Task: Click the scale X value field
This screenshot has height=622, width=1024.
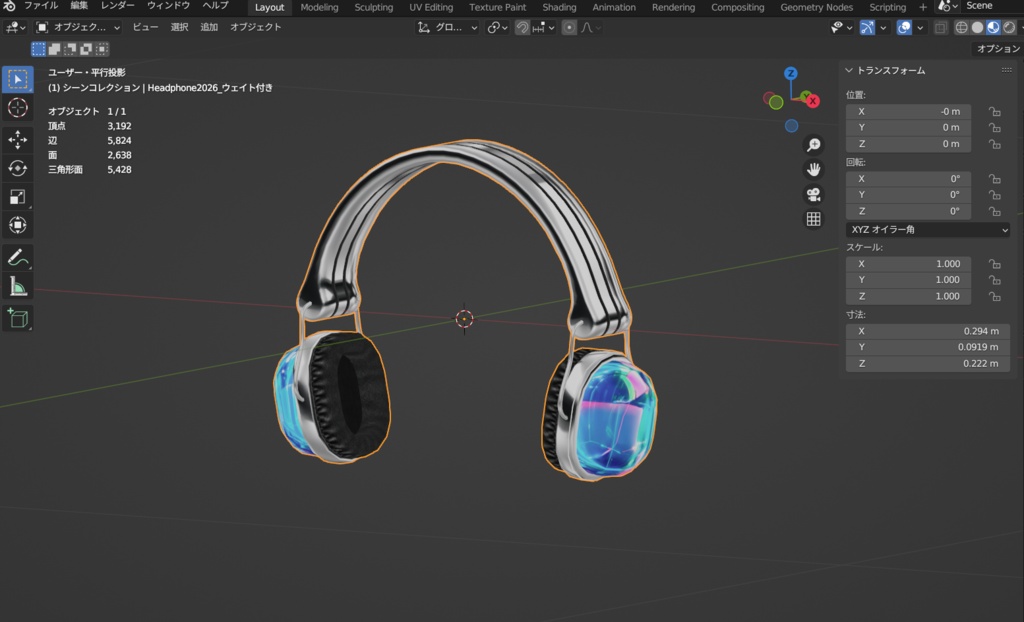Action: click(908, 264)
